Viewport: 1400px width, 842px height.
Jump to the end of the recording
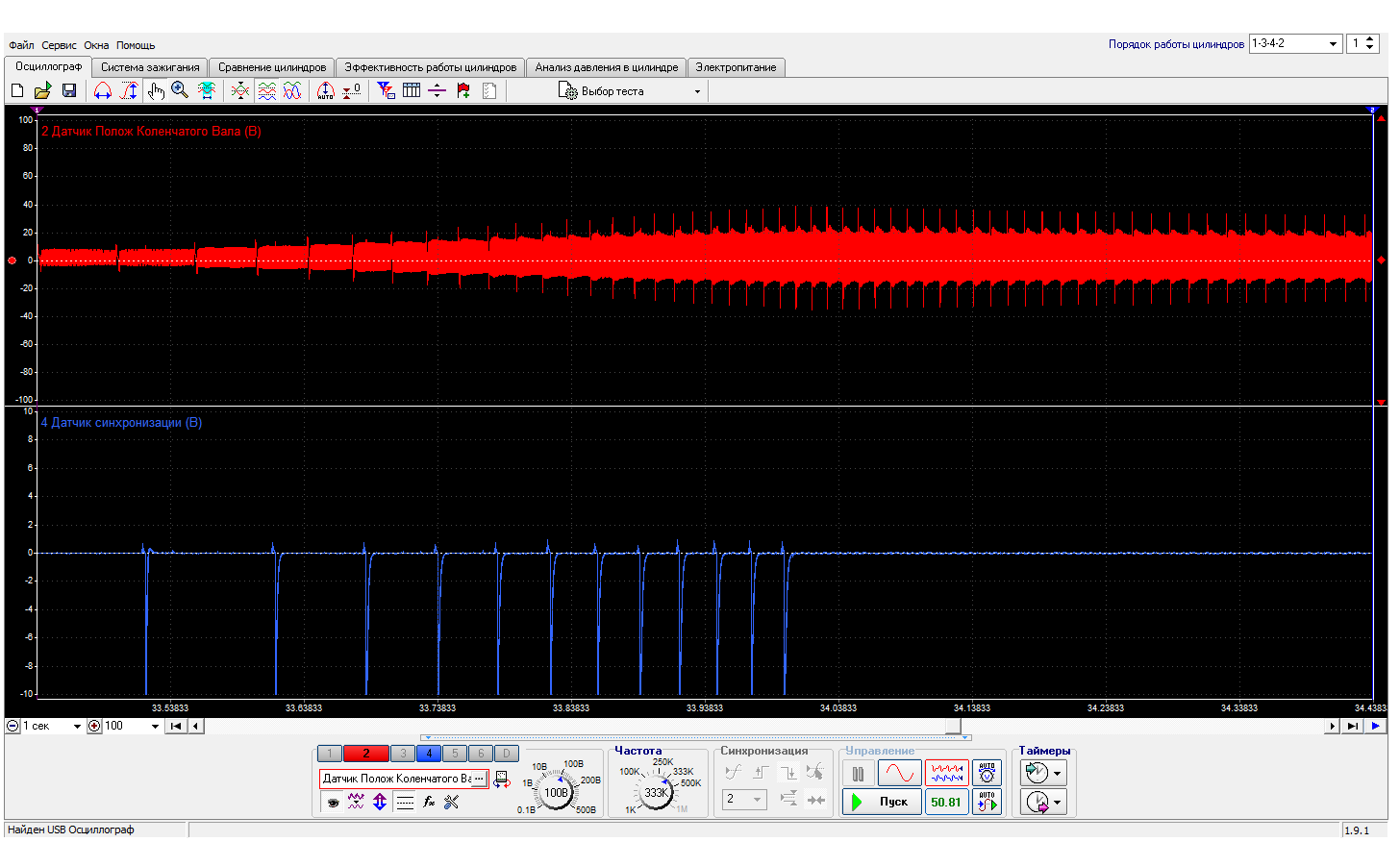(1353, 726)
